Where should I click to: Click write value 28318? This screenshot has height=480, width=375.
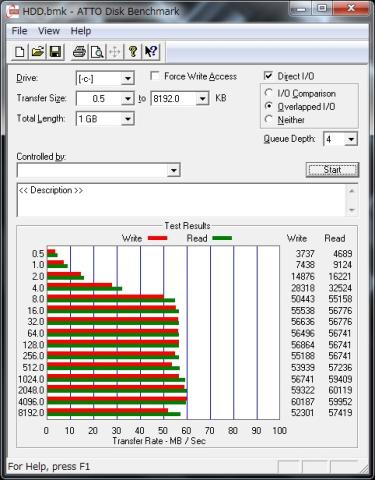(x=303, y=288)
